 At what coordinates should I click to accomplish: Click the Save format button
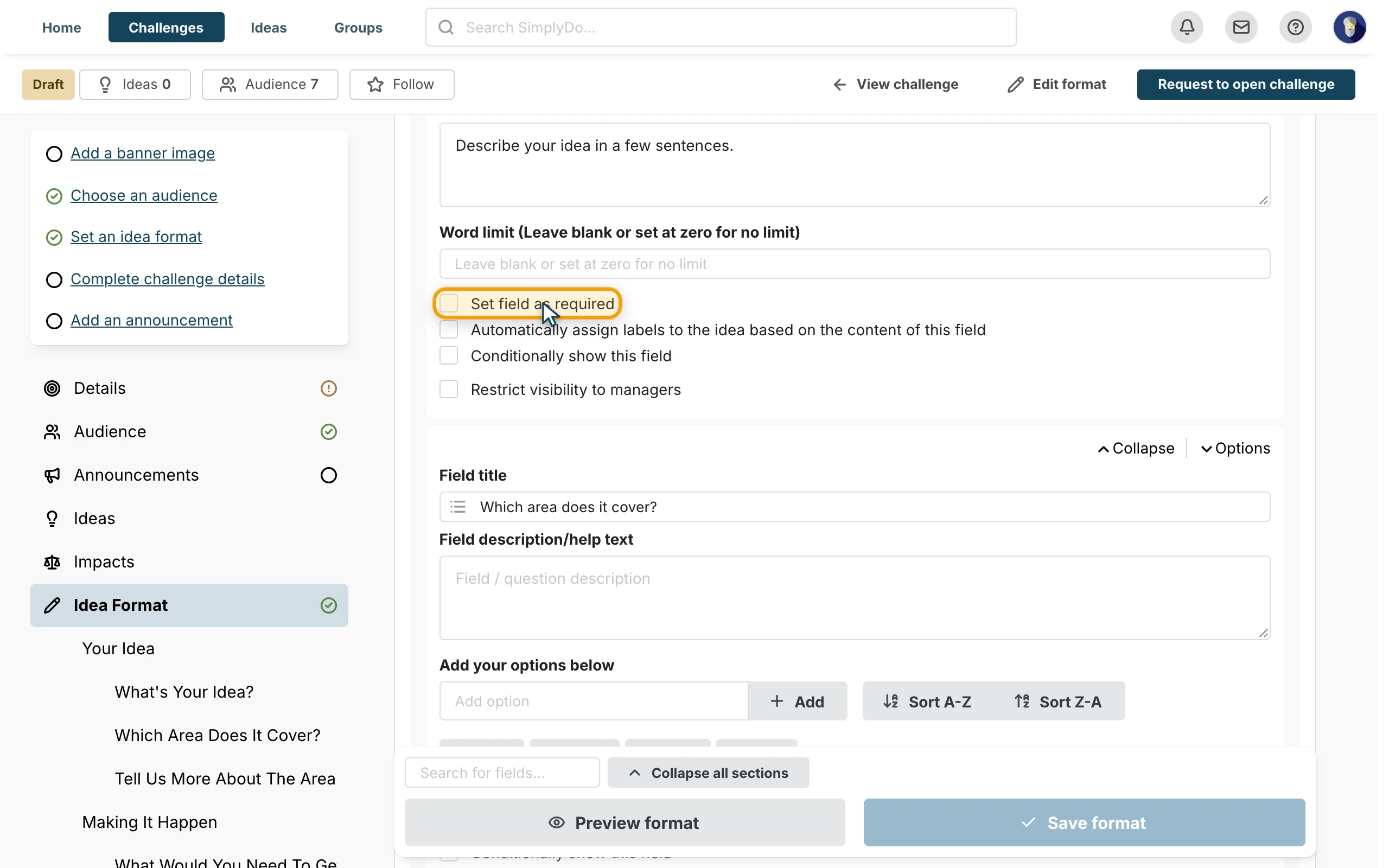[1084, 822]
